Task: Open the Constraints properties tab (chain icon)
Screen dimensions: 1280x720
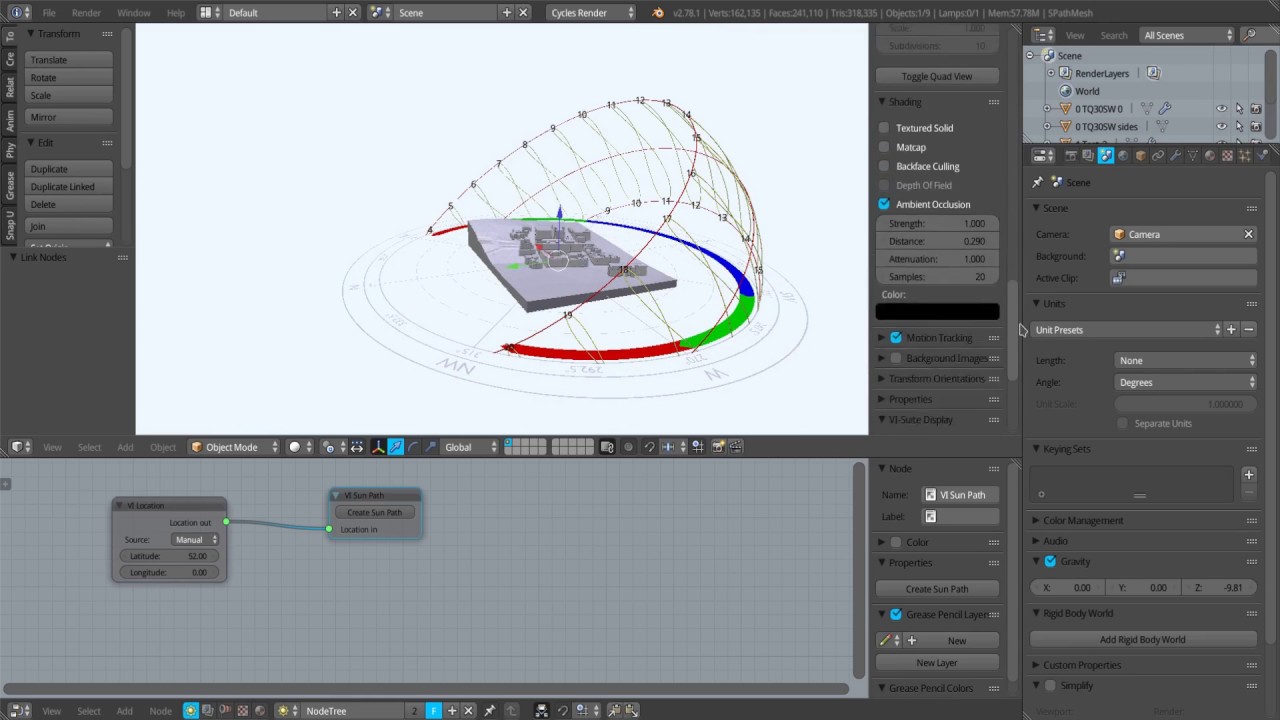Action: coord(1158,155)
